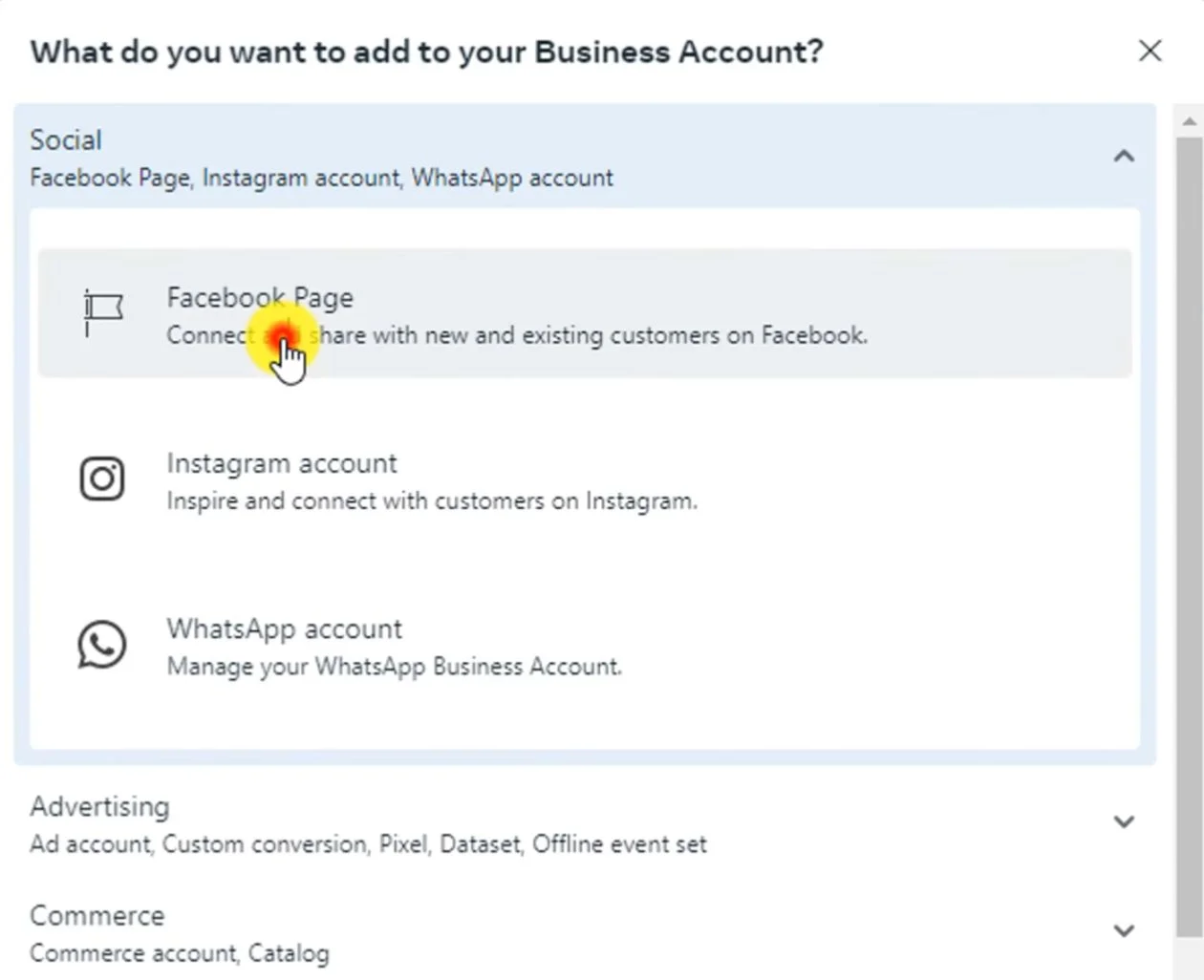Open the Advertising section heading
Image resolution: width=1204 pixels, height=980 pixels.
click(x=99, y=807)
